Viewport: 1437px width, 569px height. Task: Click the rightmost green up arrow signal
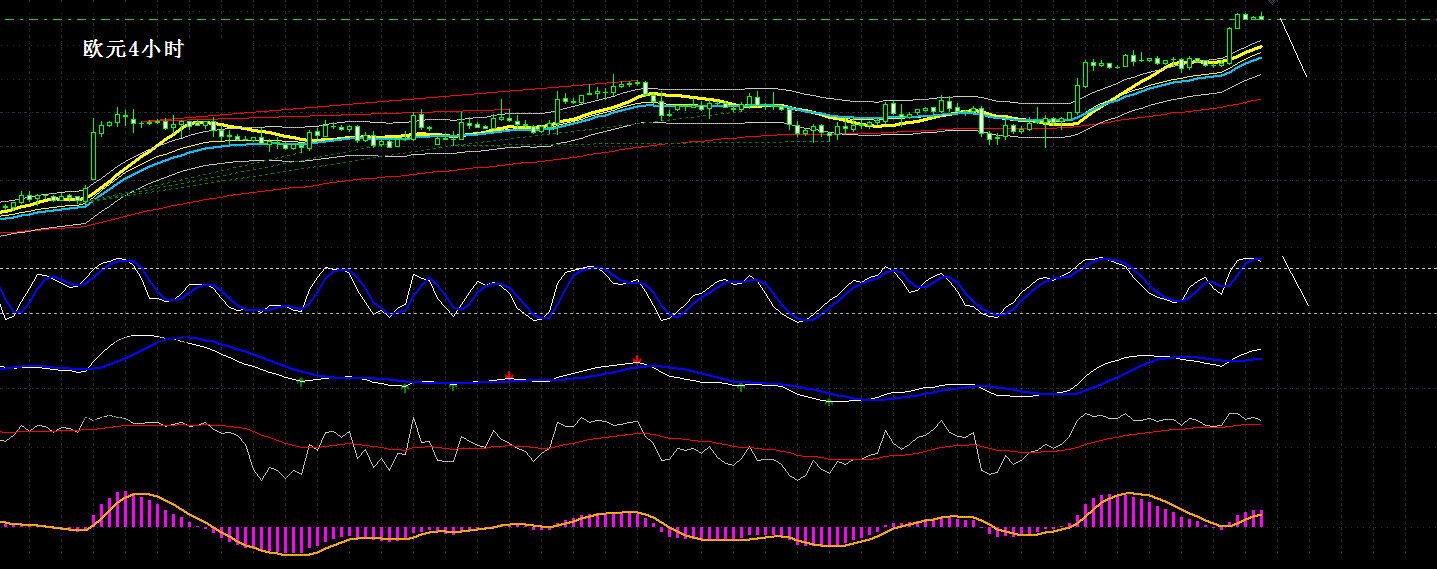(829, 401)
